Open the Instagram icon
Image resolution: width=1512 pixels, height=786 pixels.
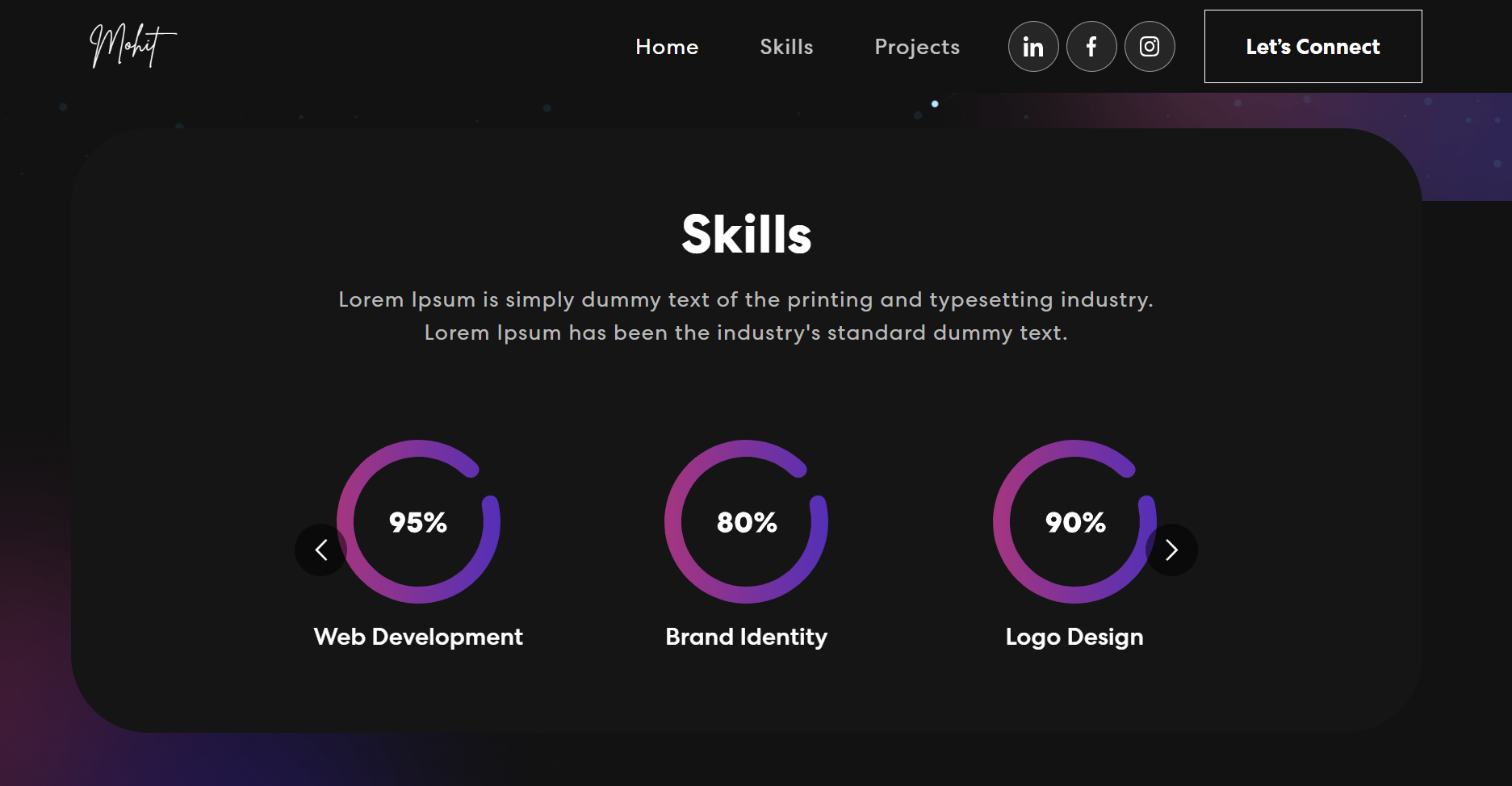[x=1150, y=46]
